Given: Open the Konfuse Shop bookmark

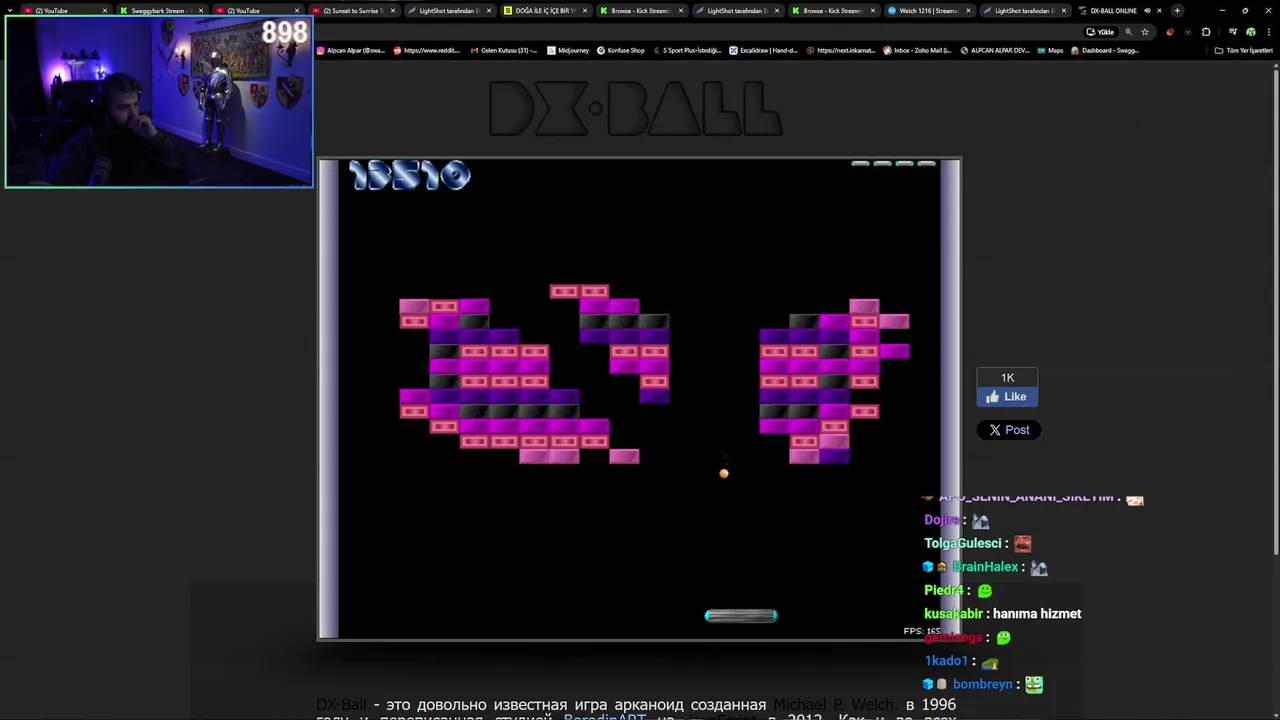Looking at the screenshot, I should click(621, 50).
